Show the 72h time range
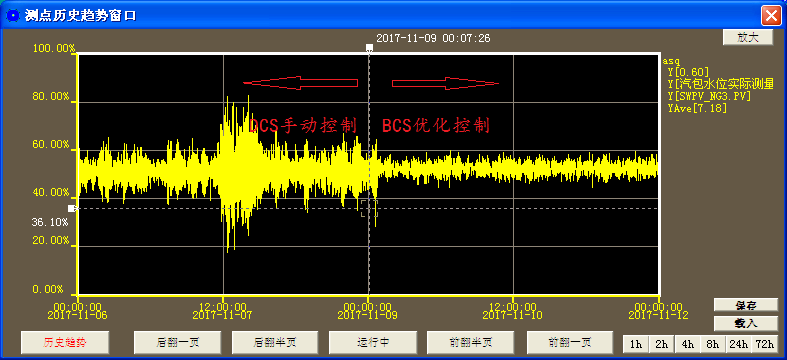Screen dimensions: 787x360 [764, 344]
